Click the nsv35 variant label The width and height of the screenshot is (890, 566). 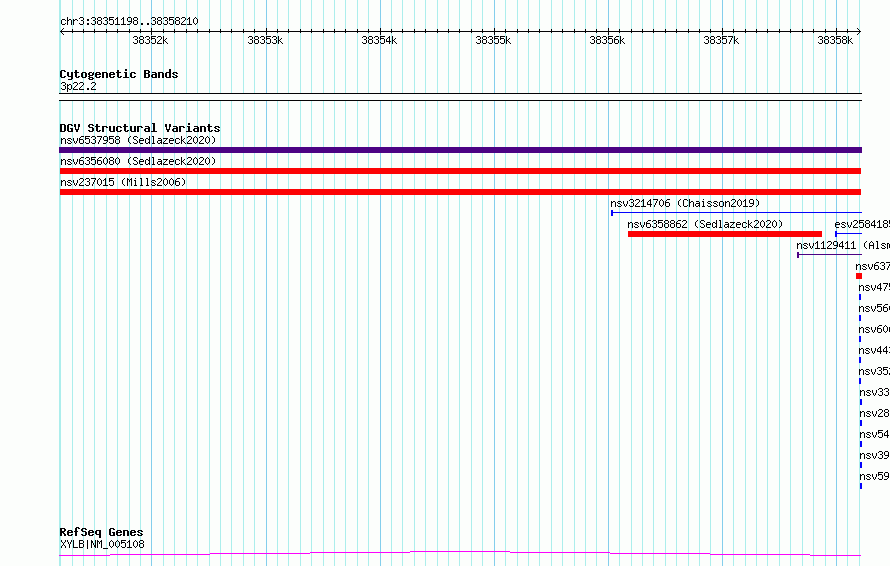874,371
